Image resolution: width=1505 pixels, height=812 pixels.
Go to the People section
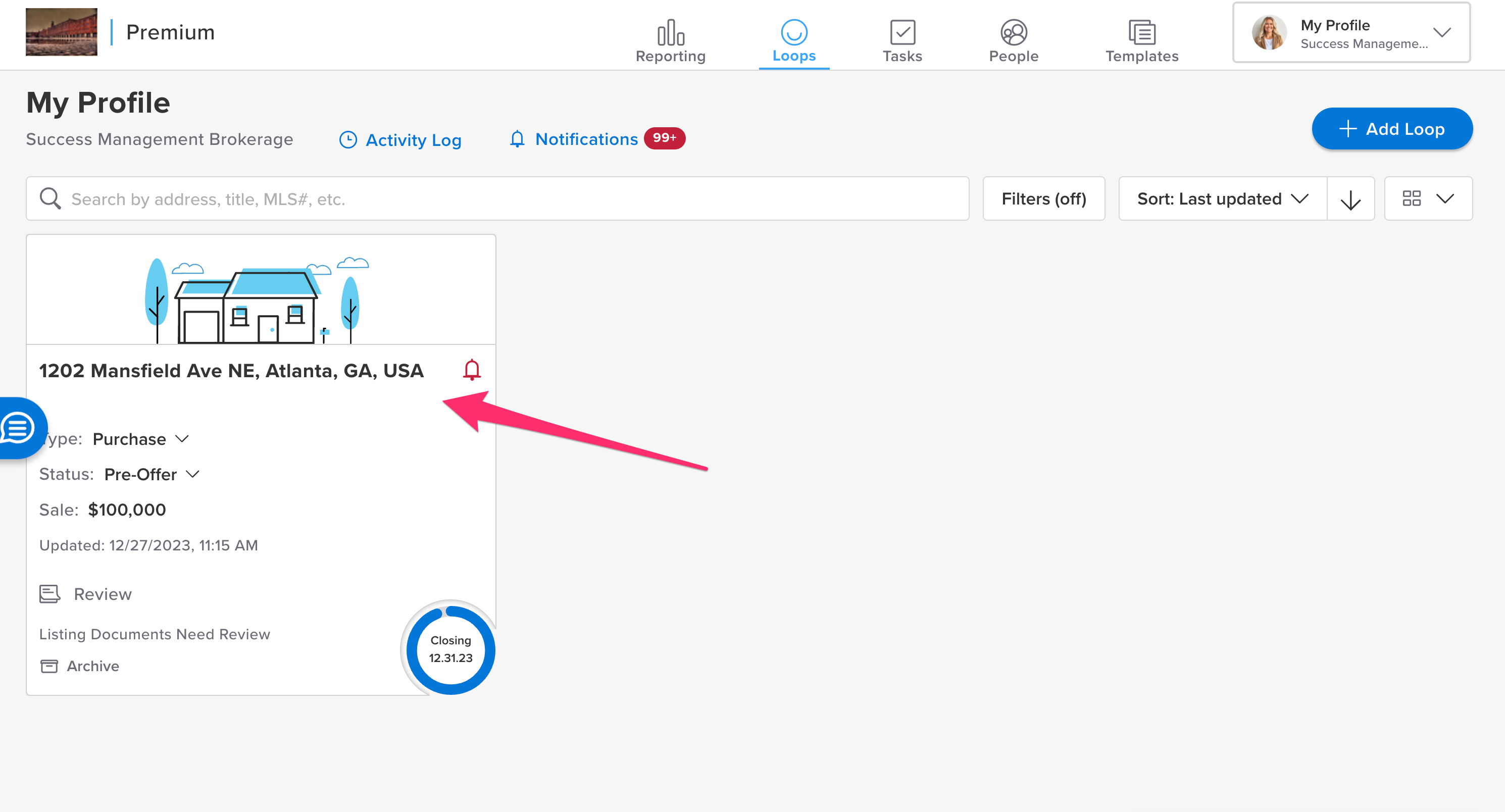(x=1013, y=40)
